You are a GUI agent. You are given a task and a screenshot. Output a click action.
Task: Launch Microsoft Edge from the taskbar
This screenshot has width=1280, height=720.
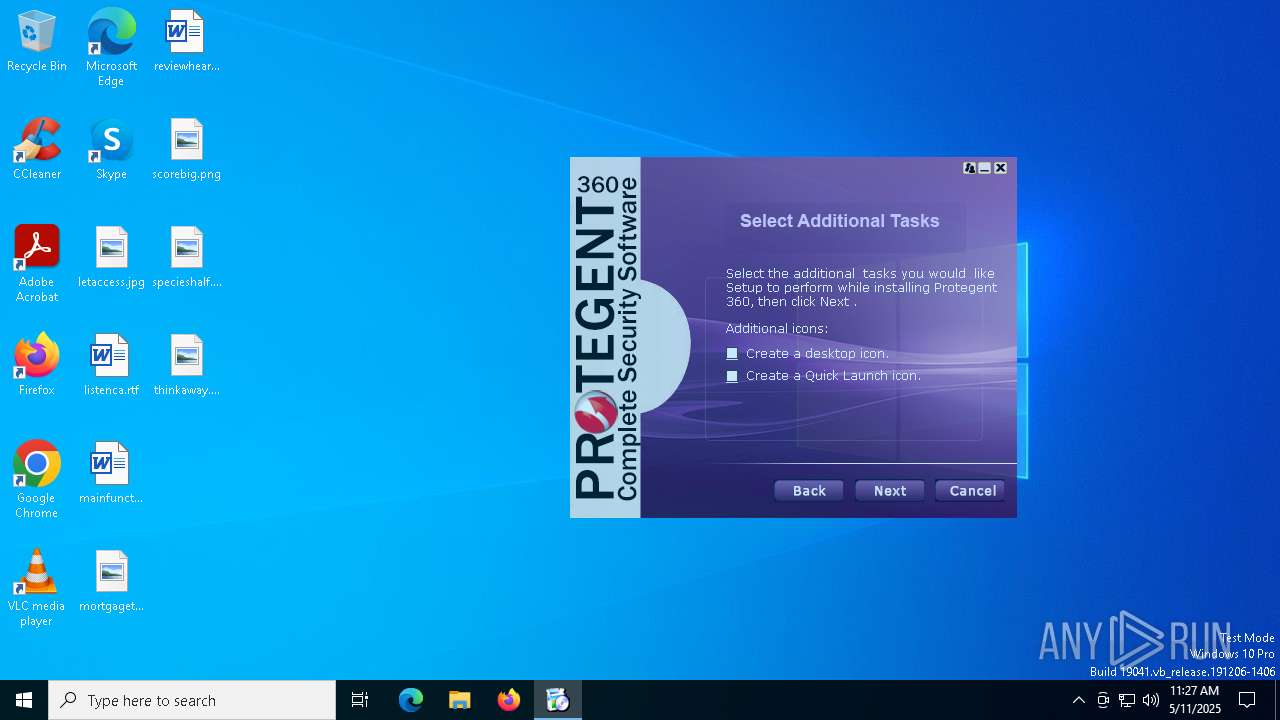point(411,700)
